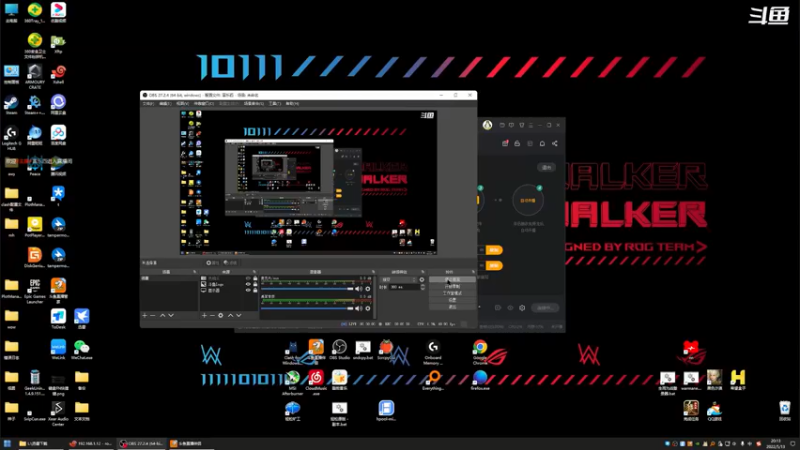This screenshot has height=450, width=800.
Task: Open the 工具(T) menu in OBS
Action: [x=274, y=104]
